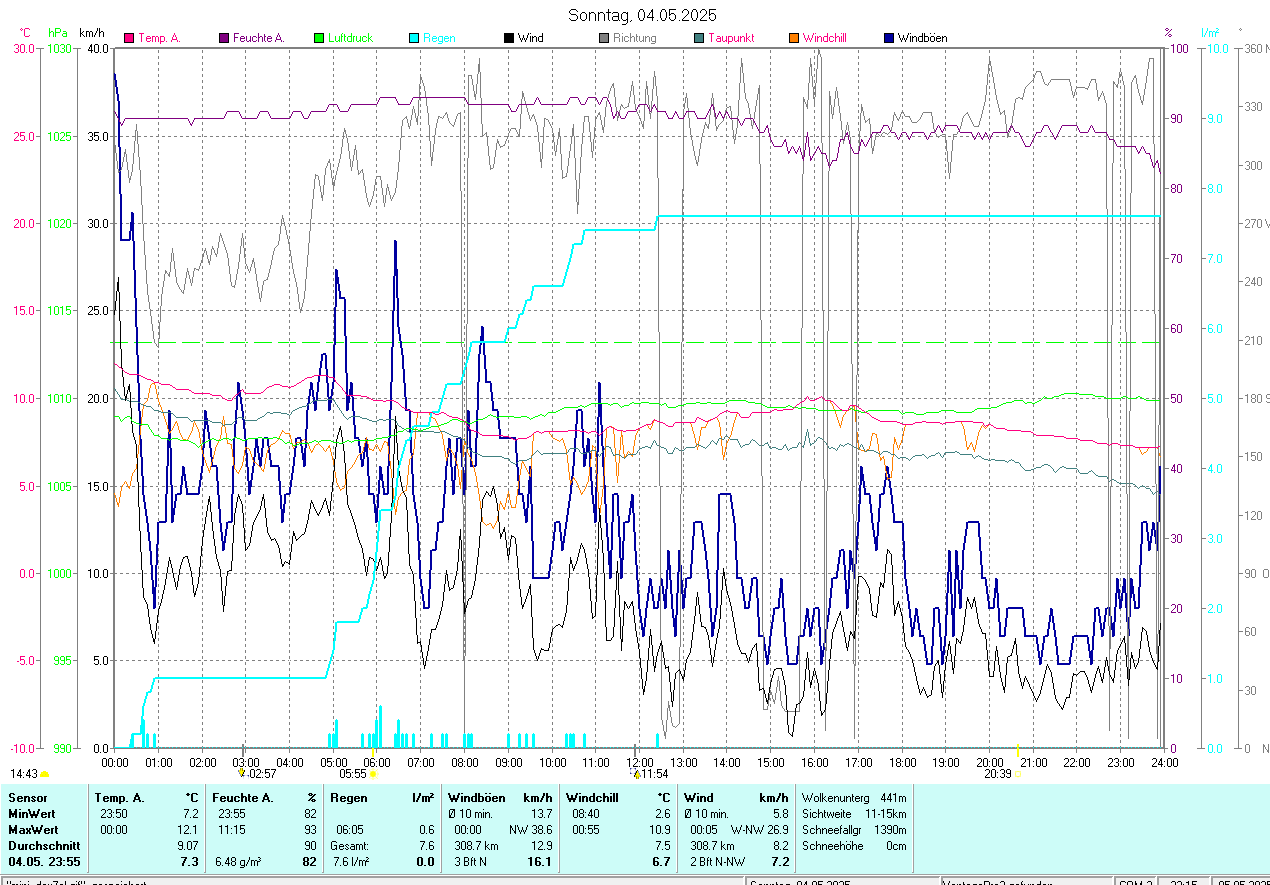The image size is (1270, 885).
Task: Click the '6.48 g/m³' absolute humidity value
Action: point(238,862)
